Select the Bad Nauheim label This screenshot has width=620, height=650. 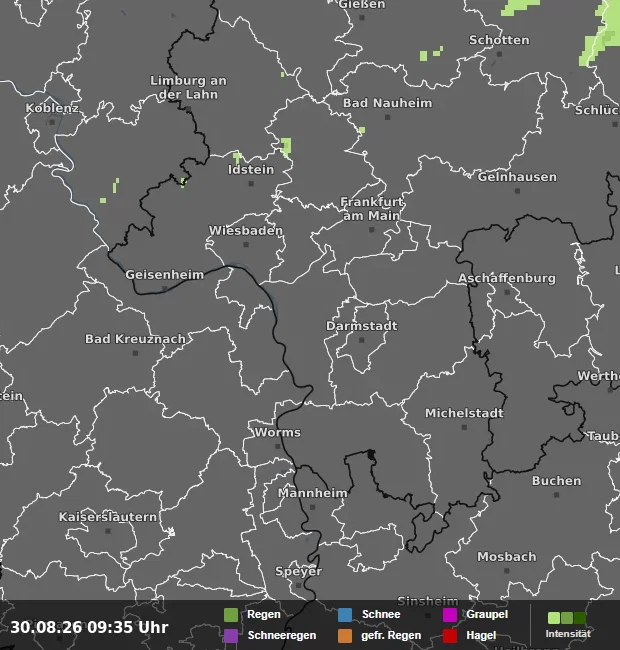388,103
